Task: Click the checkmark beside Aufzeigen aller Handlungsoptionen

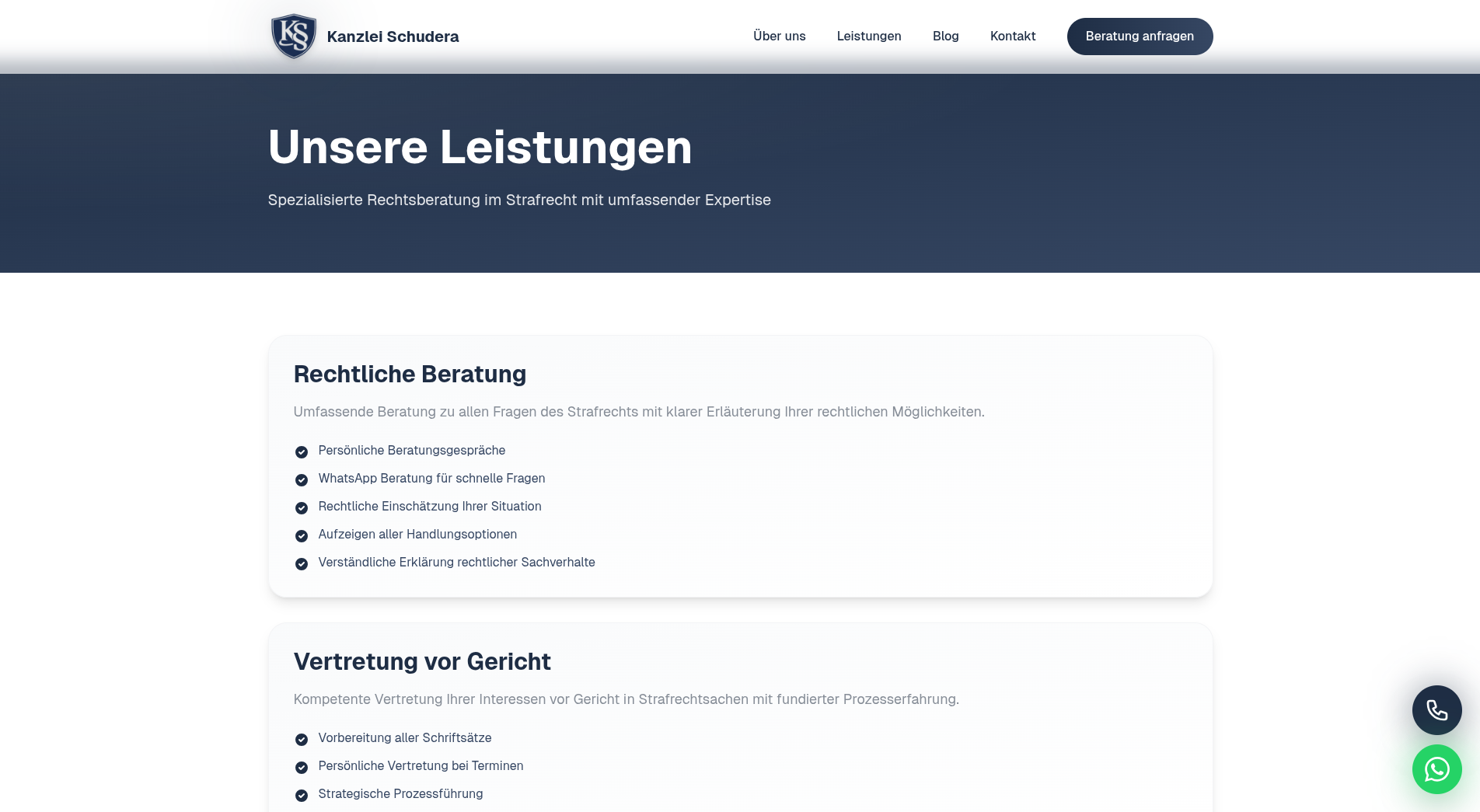Action: pos(302,535)
